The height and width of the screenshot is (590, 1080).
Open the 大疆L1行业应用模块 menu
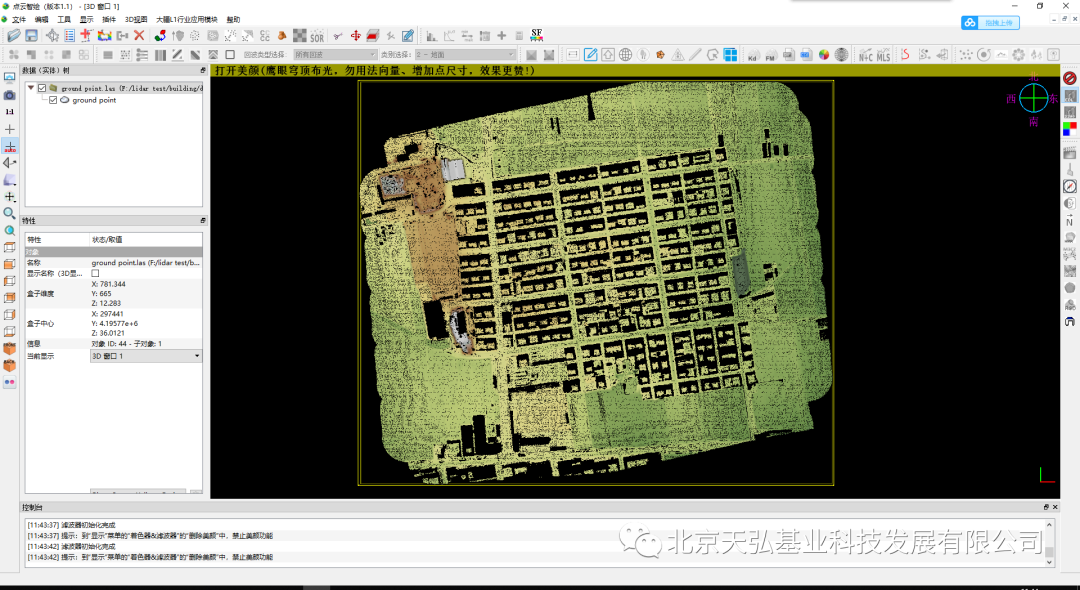pos(187,19)
